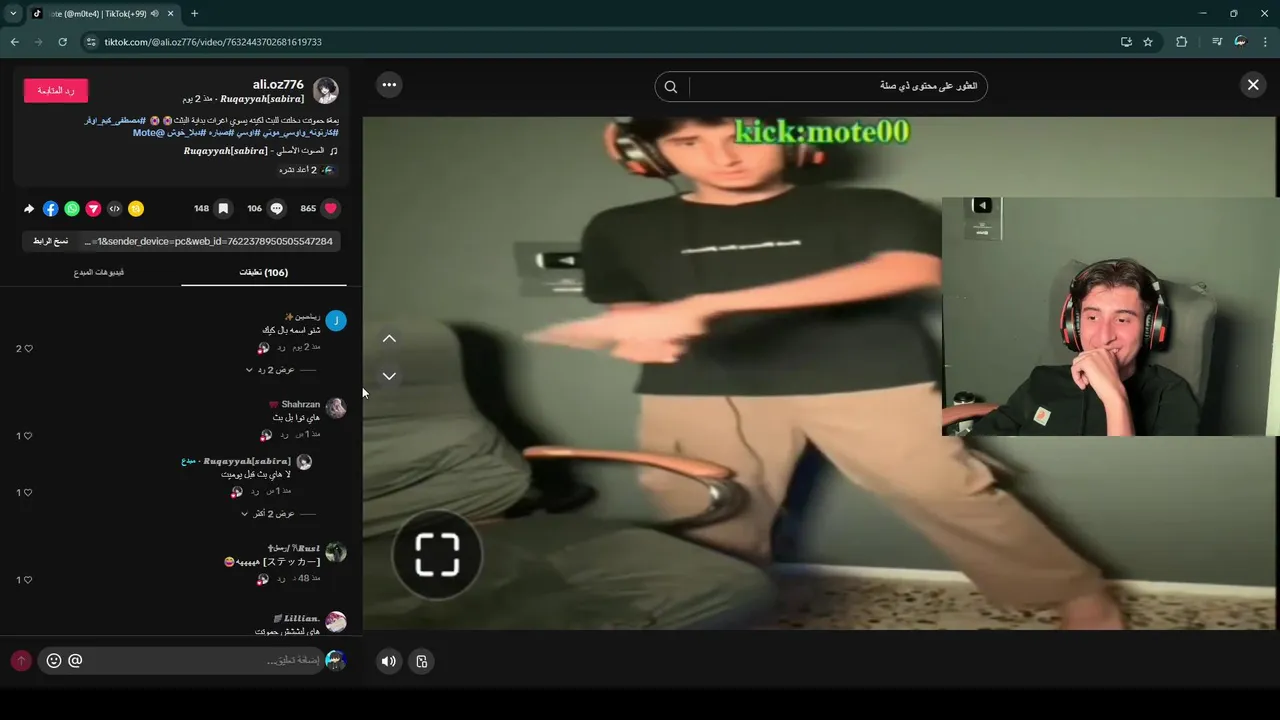Bookmark this page with star icon
This screenshot has height=720, width=1280.
[x=1148, y=42]
